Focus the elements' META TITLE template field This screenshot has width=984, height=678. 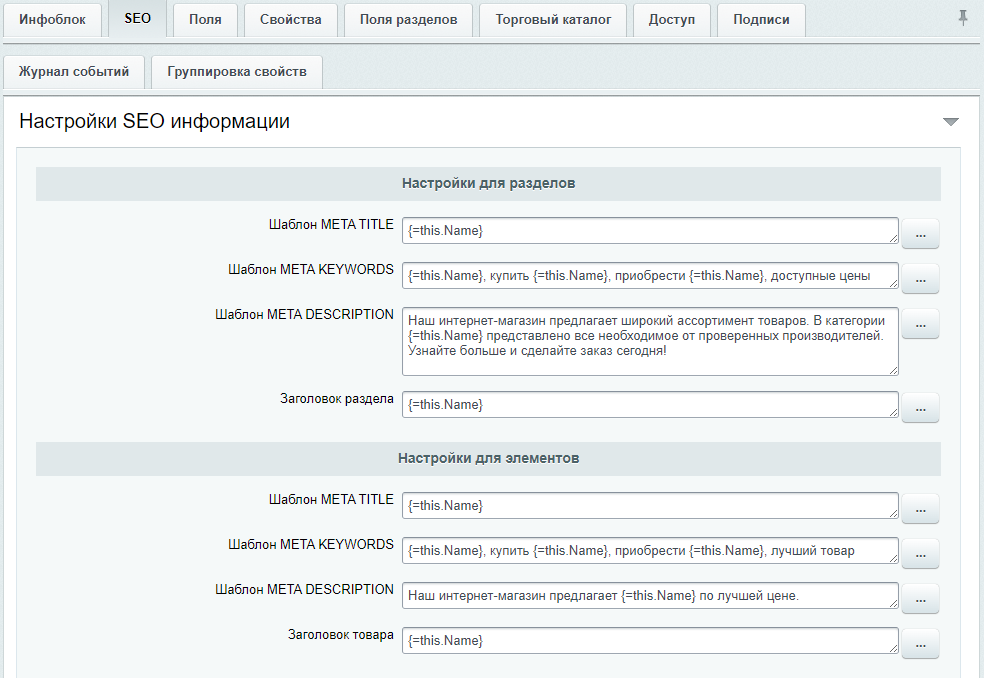click(650, 505)
